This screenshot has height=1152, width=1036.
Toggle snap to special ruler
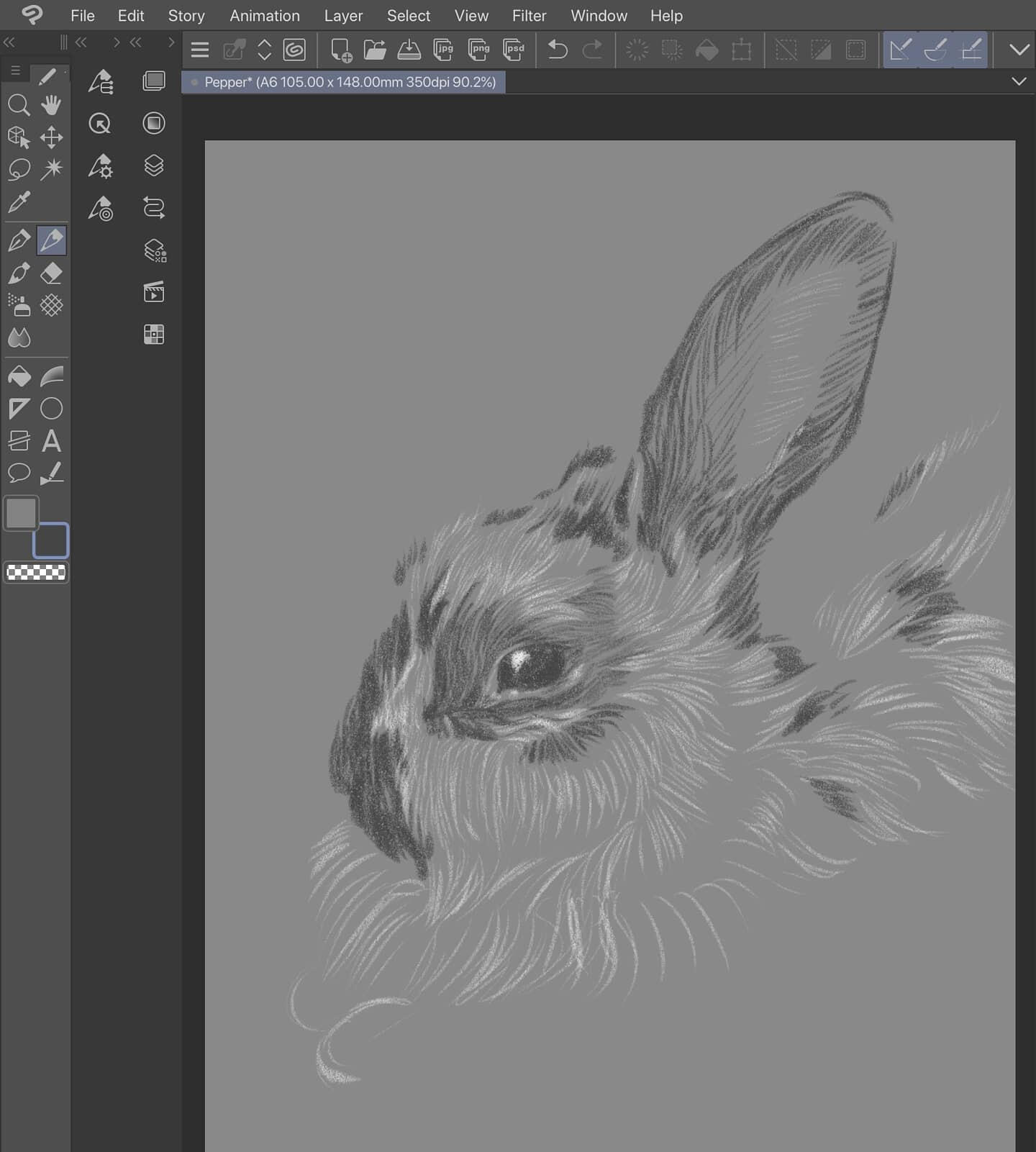(x=935, y=50)
